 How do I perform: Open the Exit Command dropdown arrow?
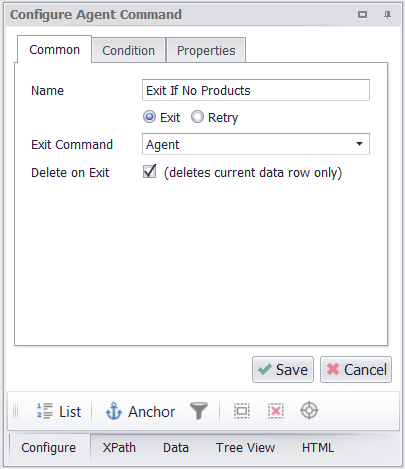(x=359, y=144)
